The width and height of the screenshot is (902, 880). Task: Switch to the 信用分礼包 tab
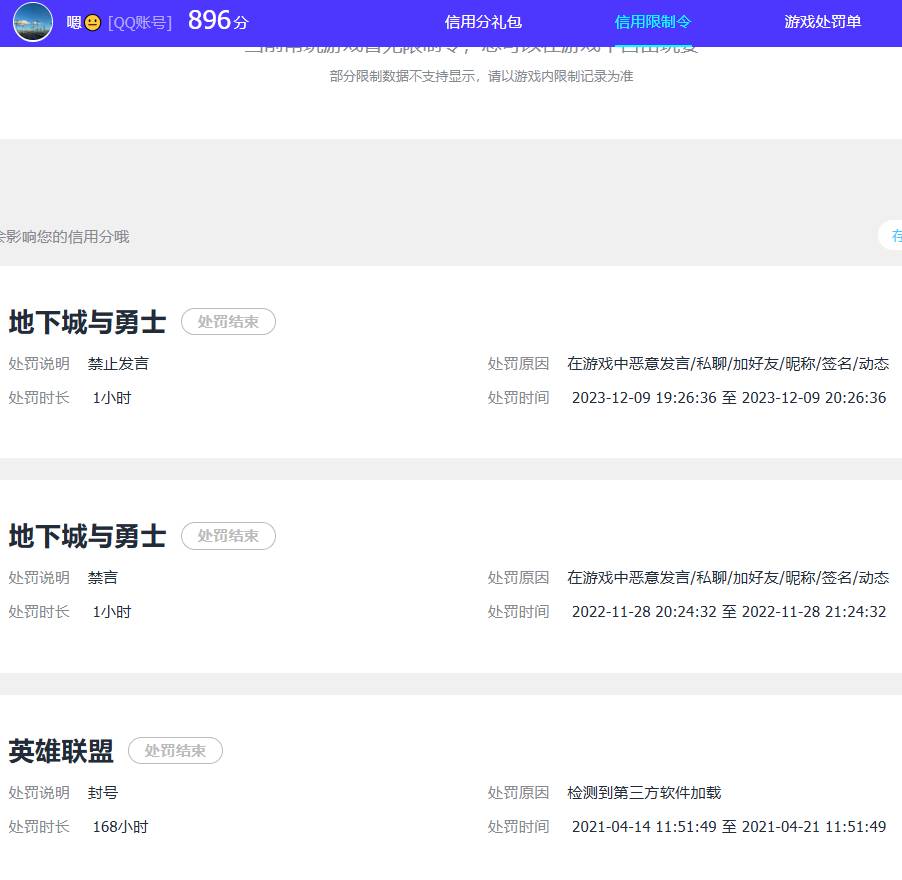coord(483,21)
